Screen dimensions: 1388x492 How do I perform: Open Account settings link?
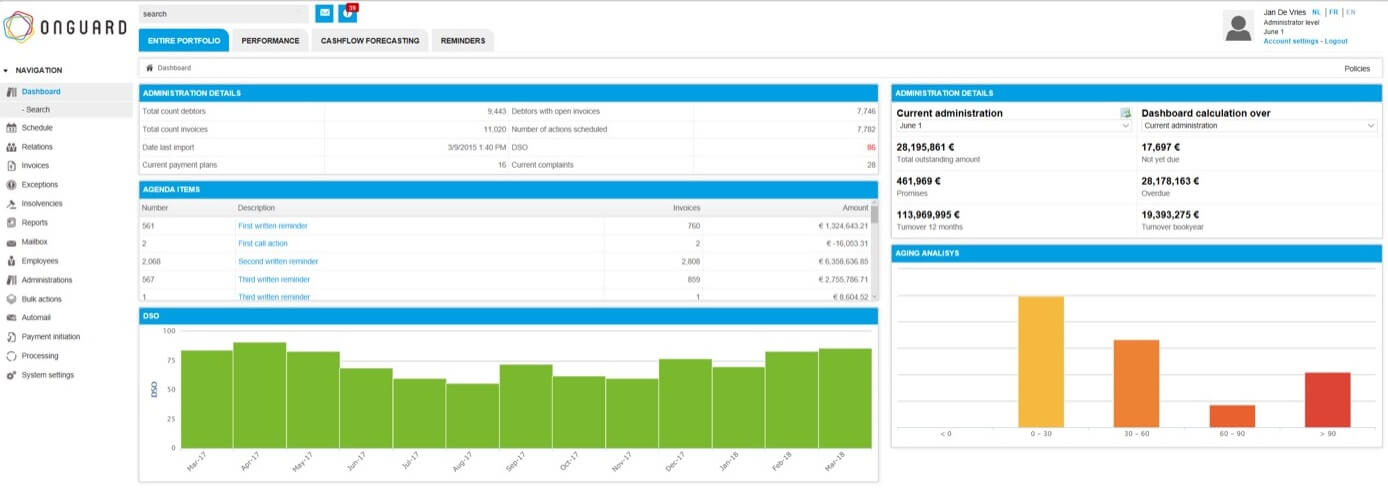(x=1291, y=41)
